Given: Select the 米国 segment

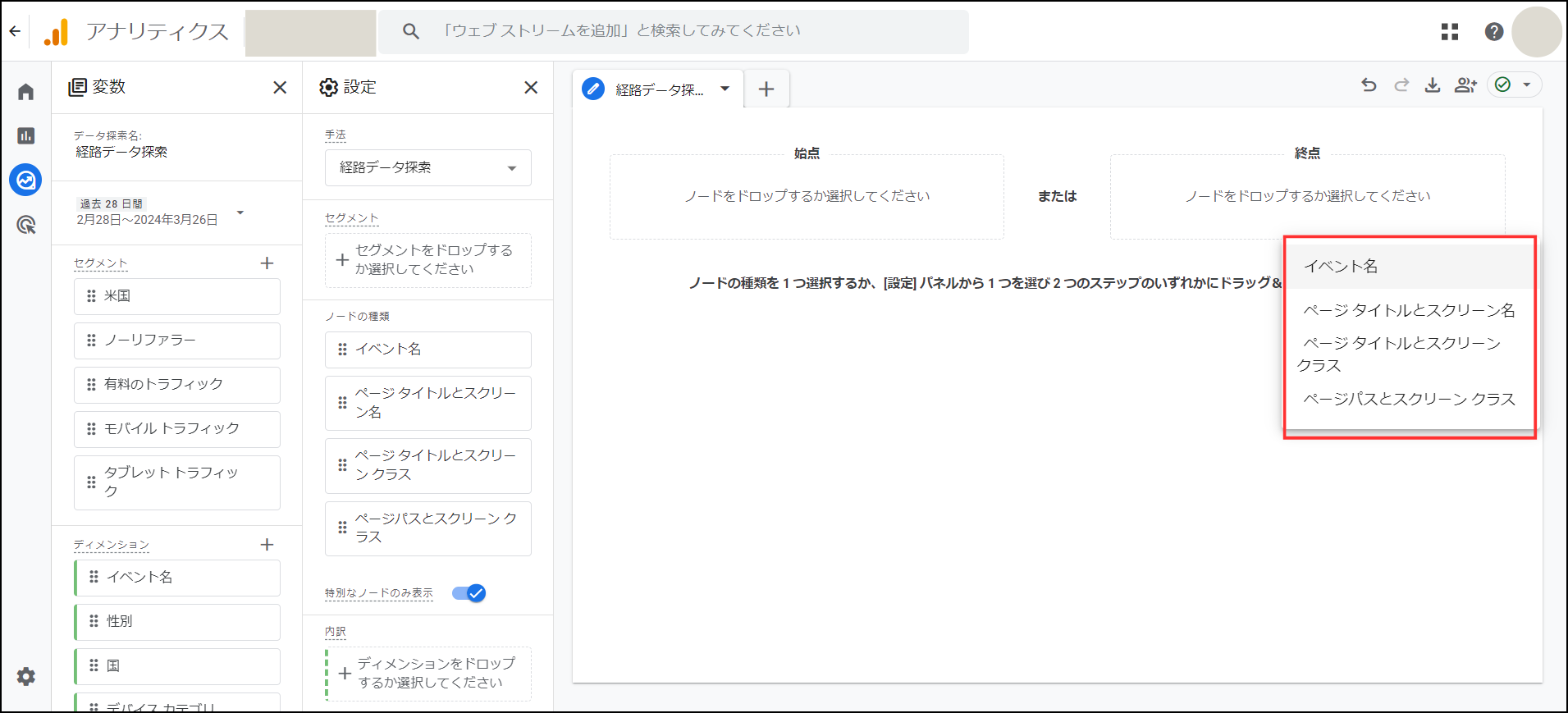Looking at the screenshot, I should click(x=177, y=296).
